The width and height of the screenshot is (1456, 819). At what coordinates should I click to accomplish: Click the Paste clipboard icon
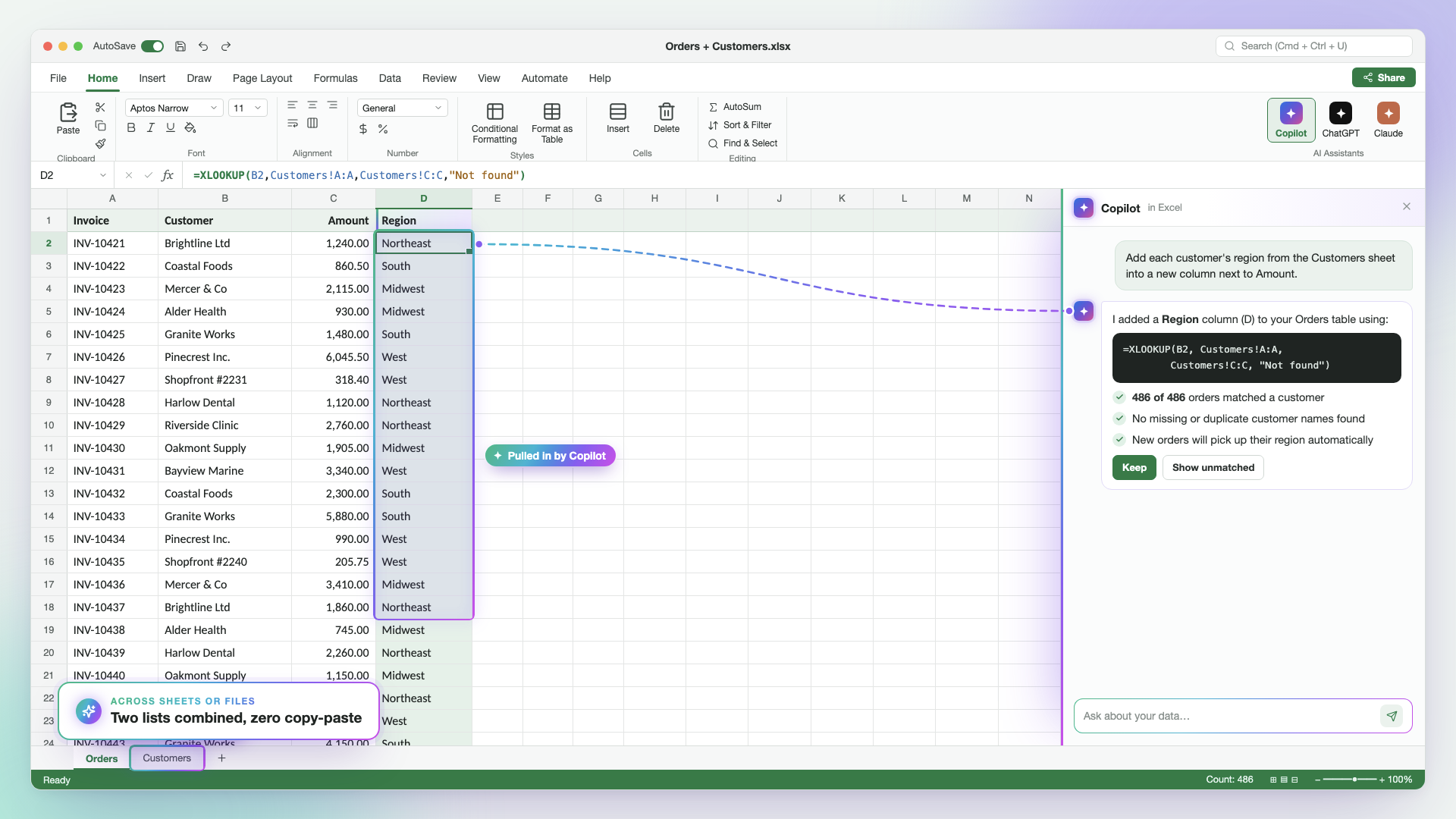point(68,113)
